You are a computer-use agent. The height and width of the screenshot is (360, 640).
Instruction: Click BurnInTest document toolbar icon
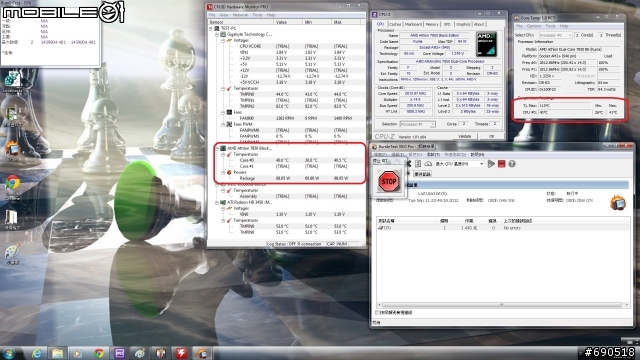[418, 164]
